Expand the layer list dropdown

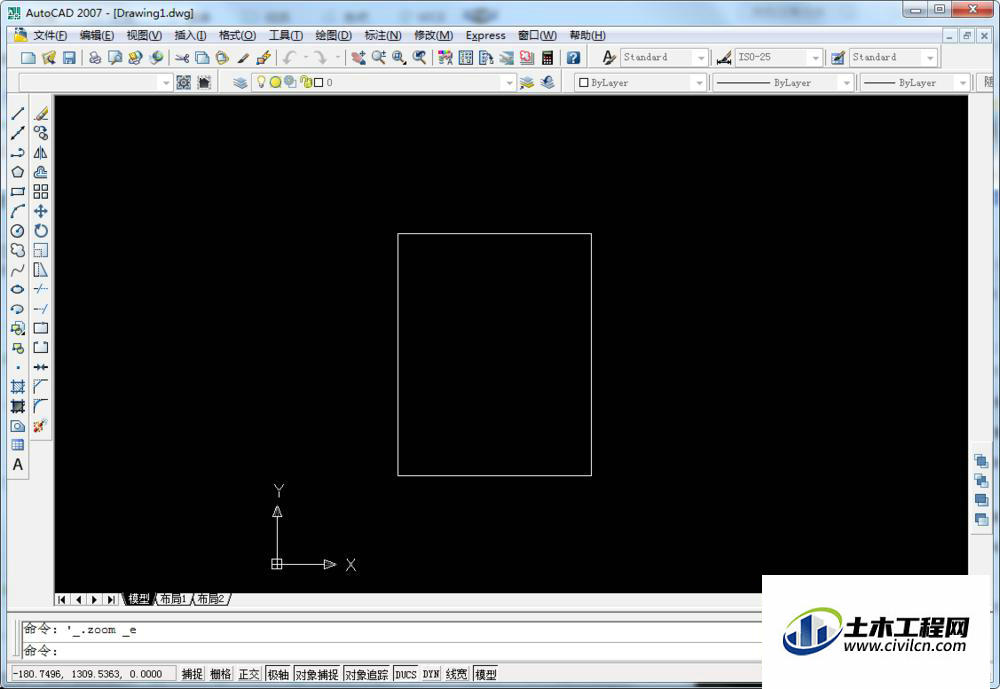tap(508, 82)
